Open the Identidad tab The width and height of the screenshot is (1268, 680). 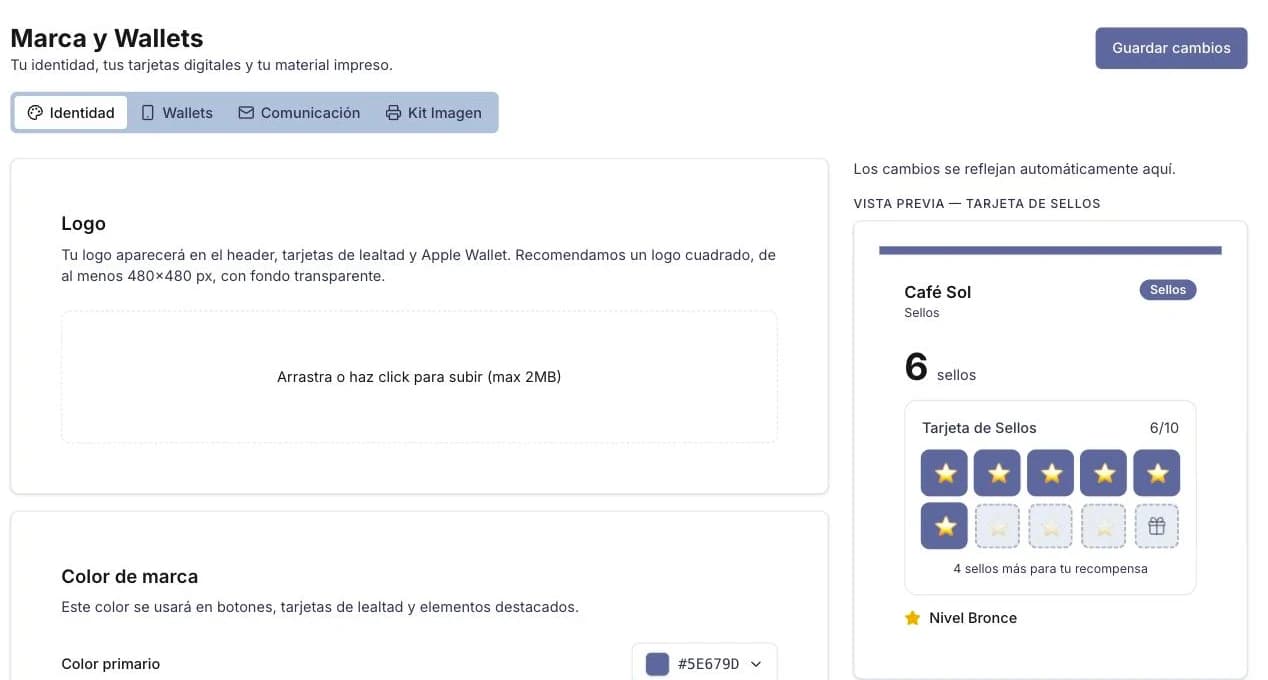tap(71, 113)
